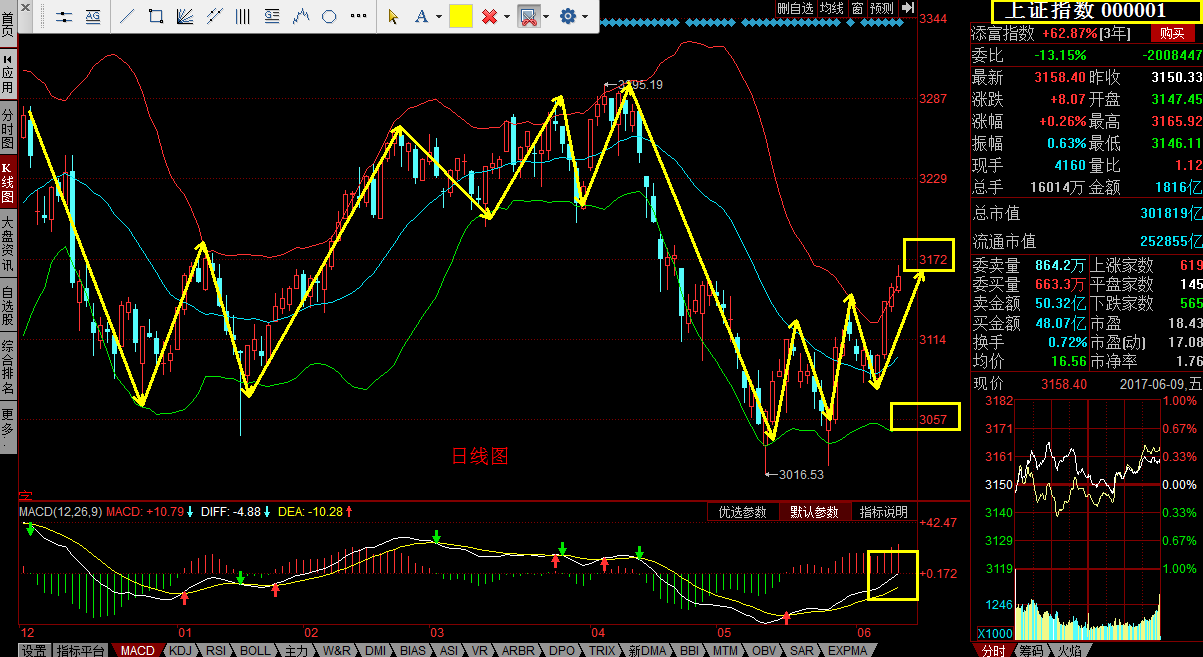Click the wave line drawing tool
This screenshot has width=1203, height=657.
[x=301, y=16]
